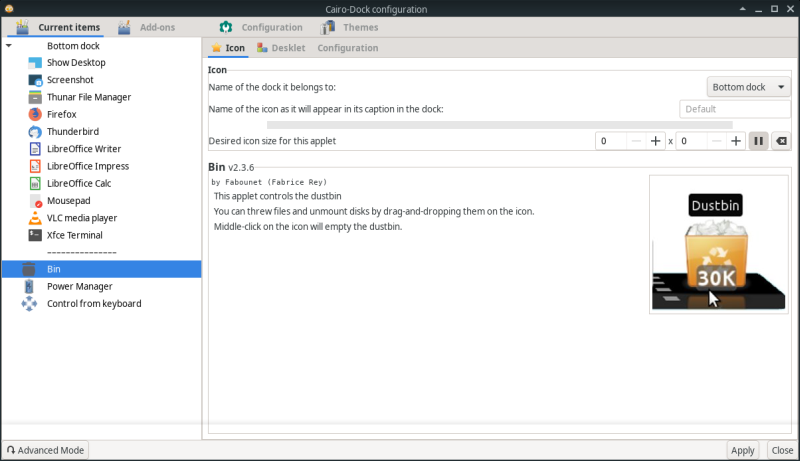Click the Apply button
Viewport: 800px width, 461px height.
coord(742,450)
